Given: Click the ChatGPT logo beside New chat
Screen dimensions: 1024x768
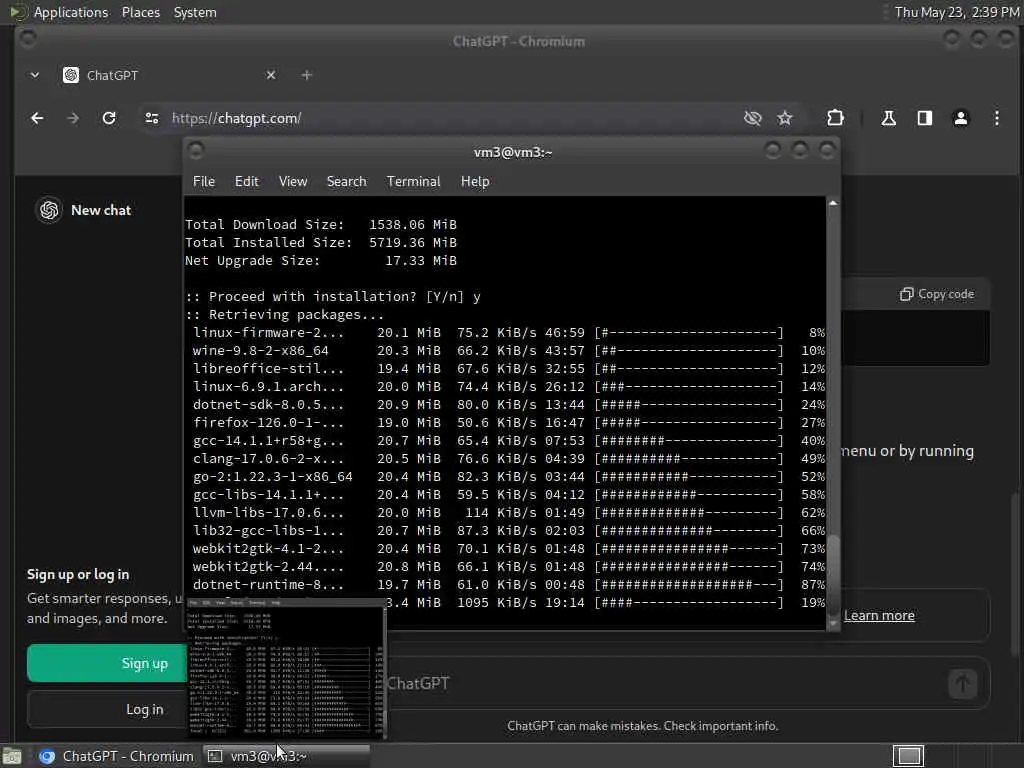Looking at the screenshot, I should pos(49,210).
